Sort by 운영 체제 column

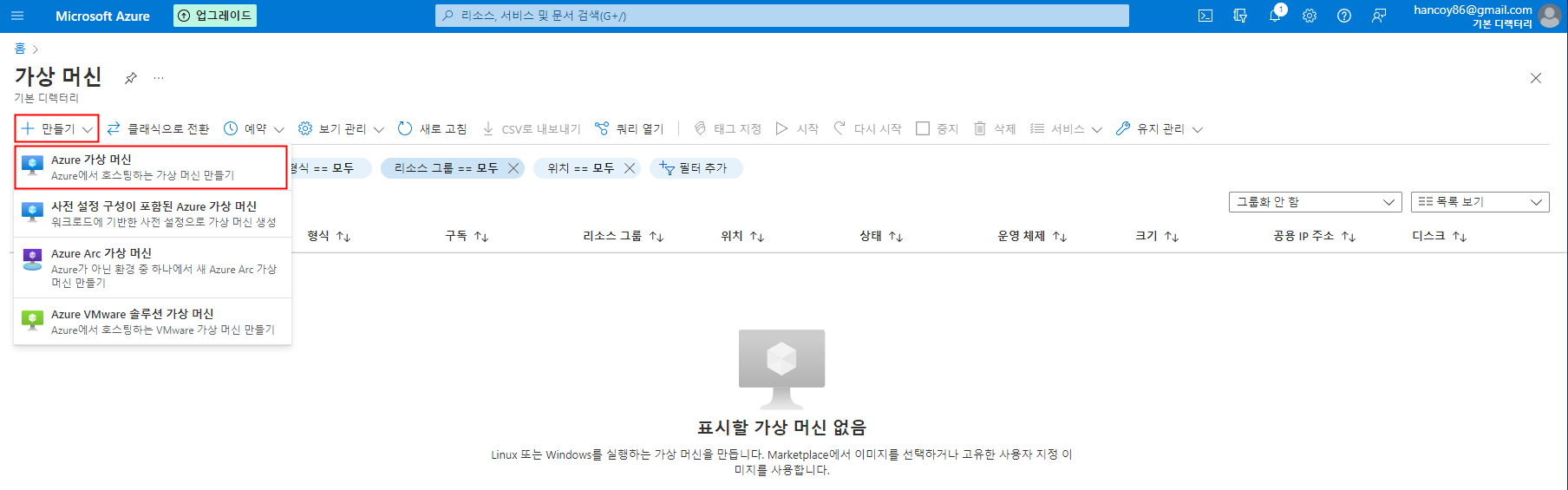[x=1032, y=236]
